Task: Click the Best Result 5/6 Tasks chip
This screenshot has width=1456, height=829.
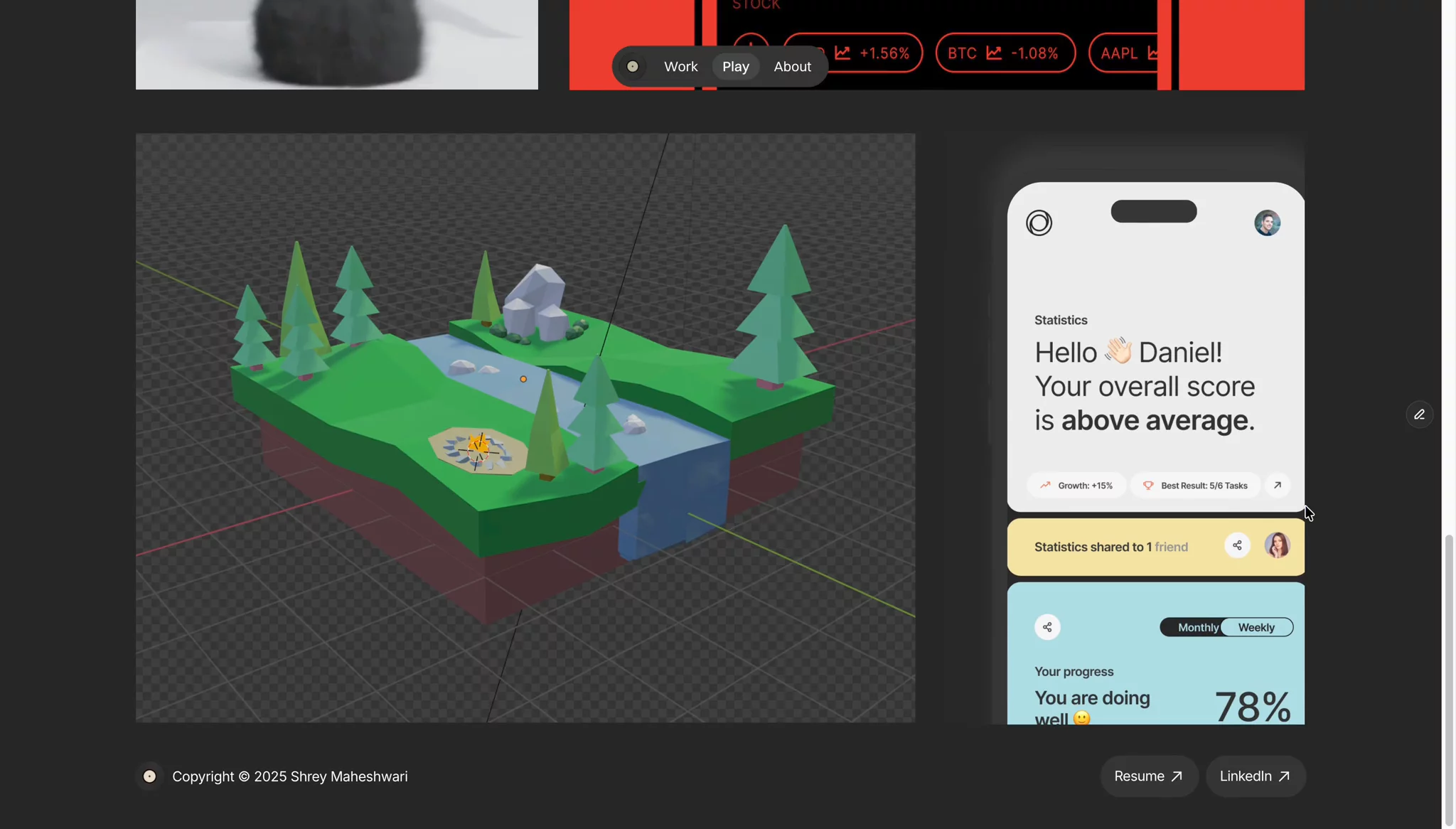Action: 1196,486
